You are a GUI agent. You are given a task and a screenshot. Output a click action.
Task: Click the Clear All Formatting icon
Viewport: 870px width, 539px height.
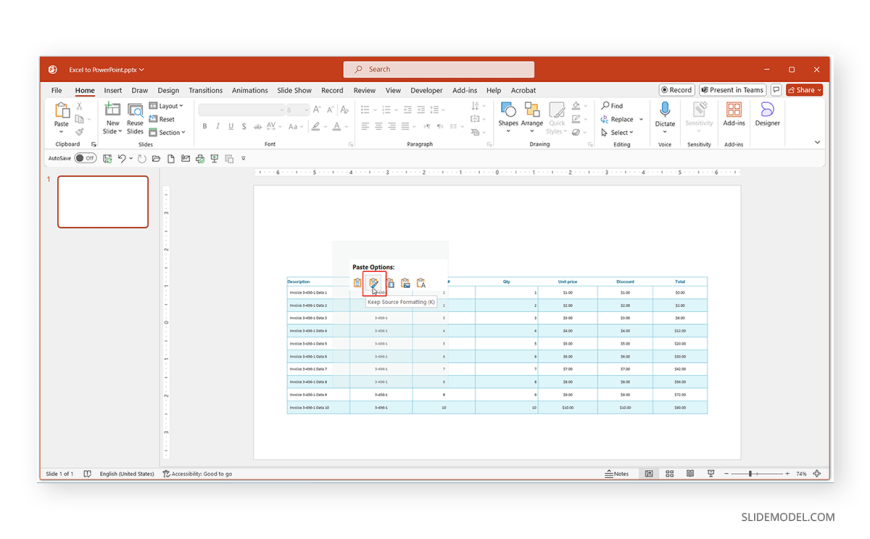[x=345, y=109]
